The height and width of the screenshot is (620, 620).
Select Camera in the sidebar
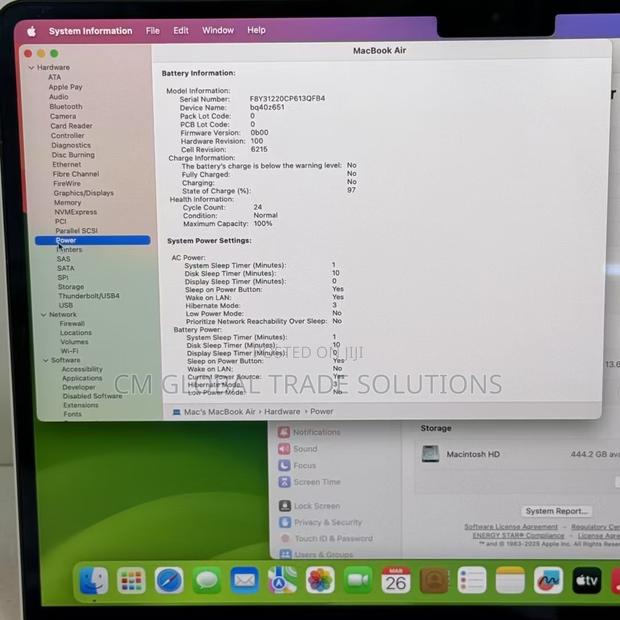coord(63,116)
